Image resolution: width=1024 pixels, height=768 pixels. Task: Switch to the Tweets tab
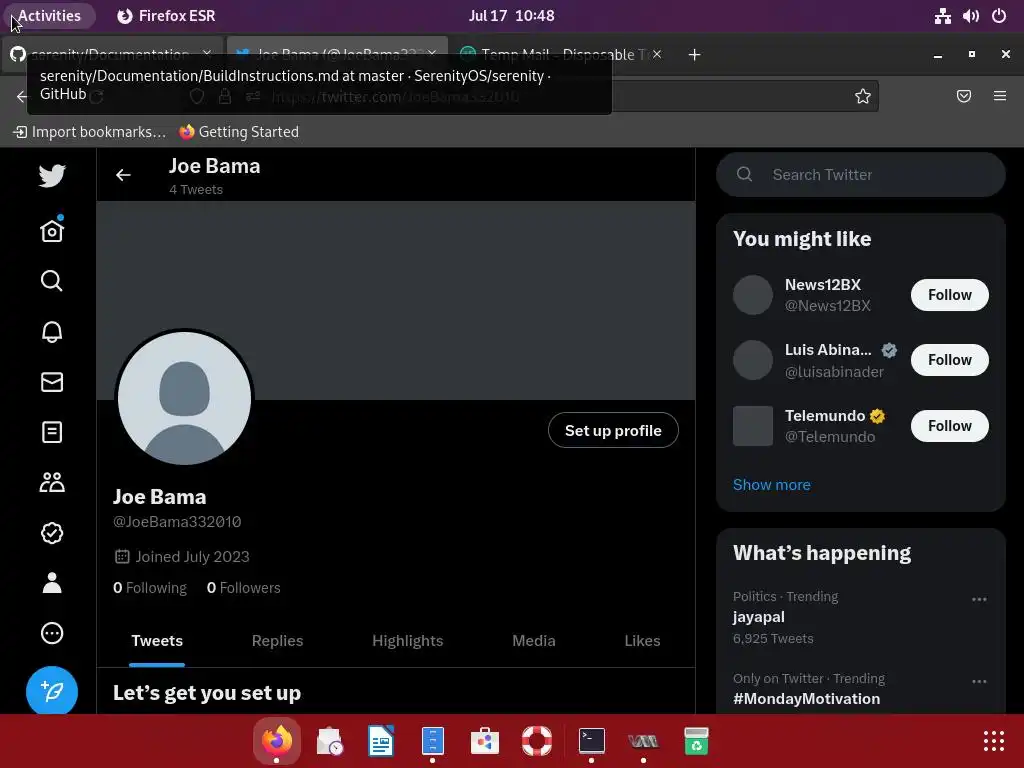(x=157, y=641)
